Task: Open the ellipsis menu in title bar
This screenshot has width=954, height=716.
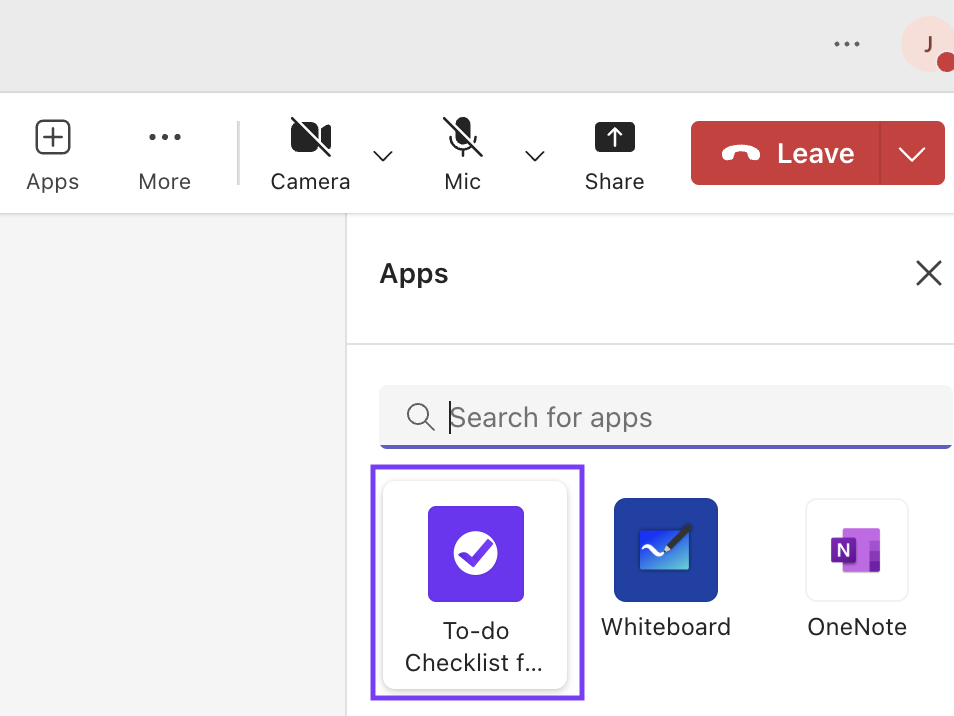Action: [x=847, y=44]
